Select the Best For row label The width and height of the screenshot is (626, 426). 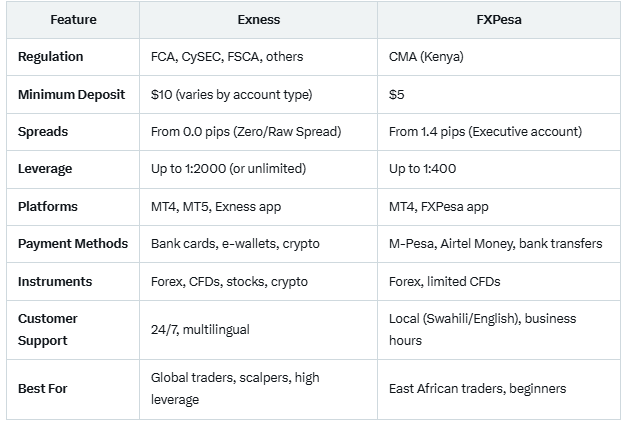point(43,388)
